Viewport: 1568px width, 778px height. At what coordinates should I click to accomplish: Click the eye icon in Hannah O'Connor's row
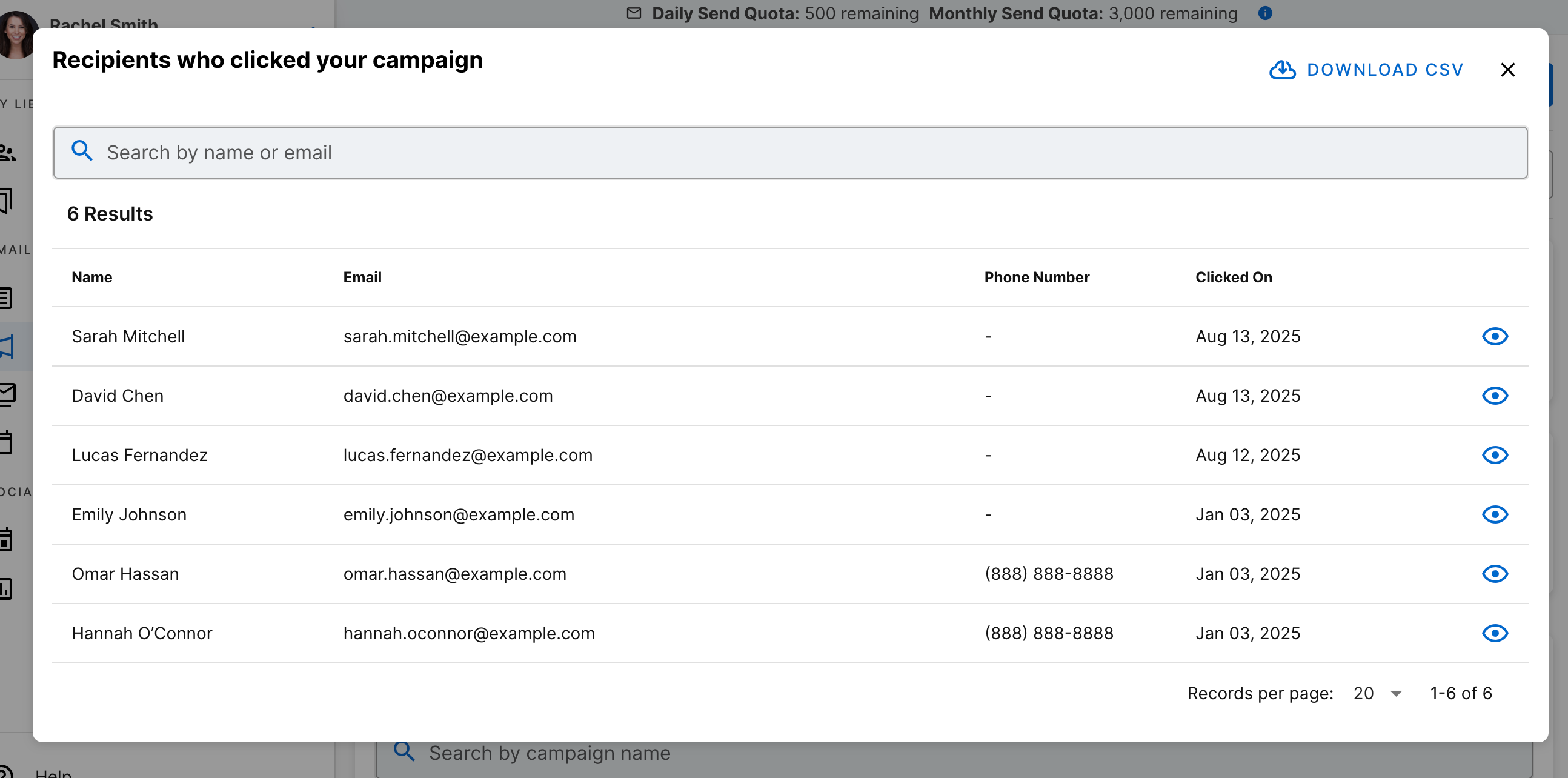1494,633
